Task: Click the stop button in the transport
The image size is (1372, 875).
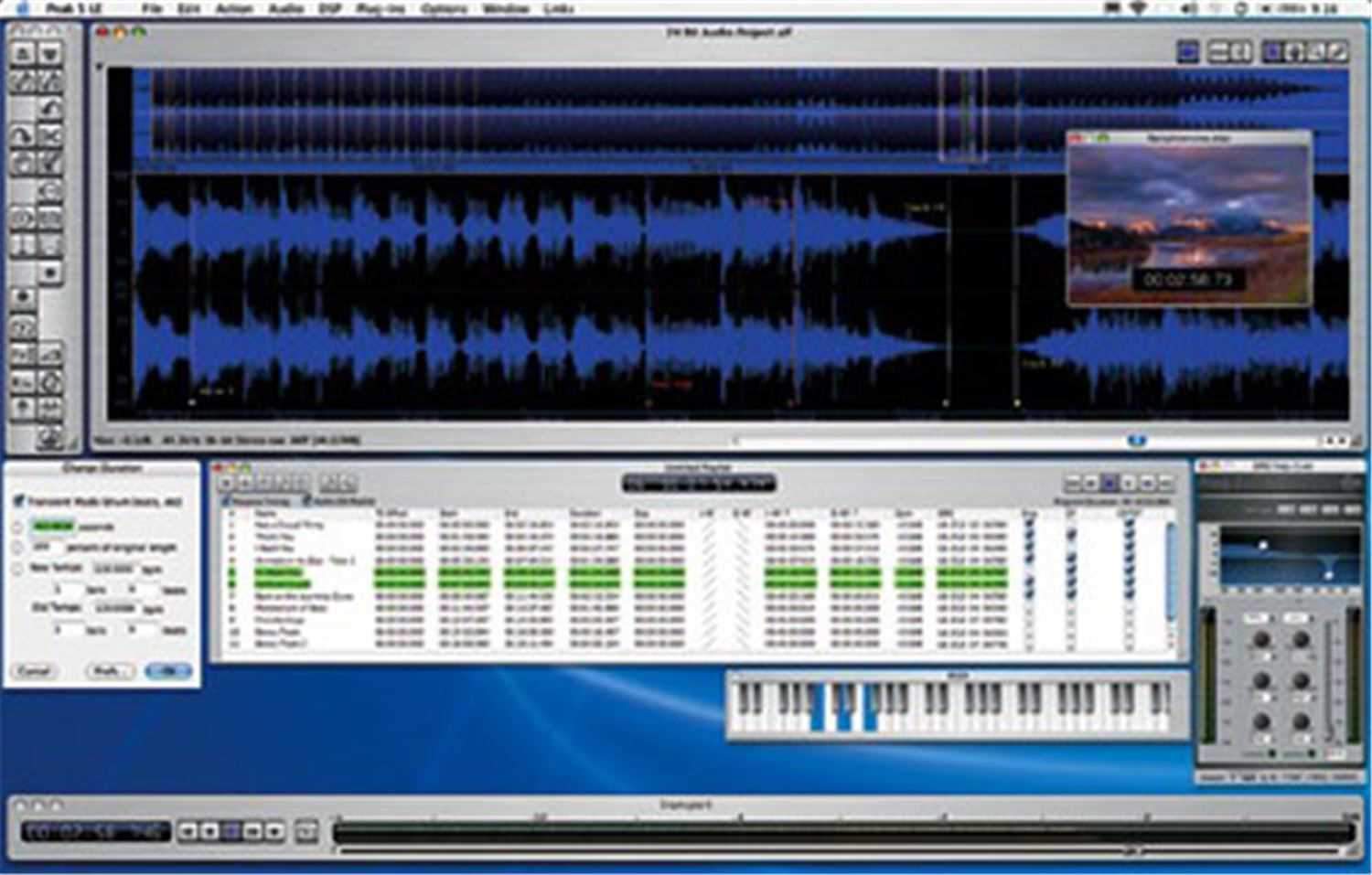Action: pyautogui.click(x=209, y=831)
